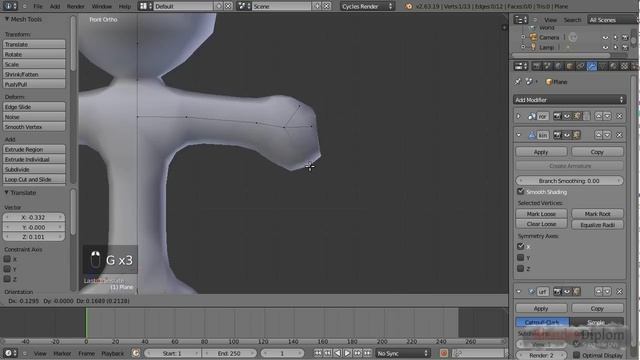
Task: Play the animation forward
Action: [x=347, y=353]
